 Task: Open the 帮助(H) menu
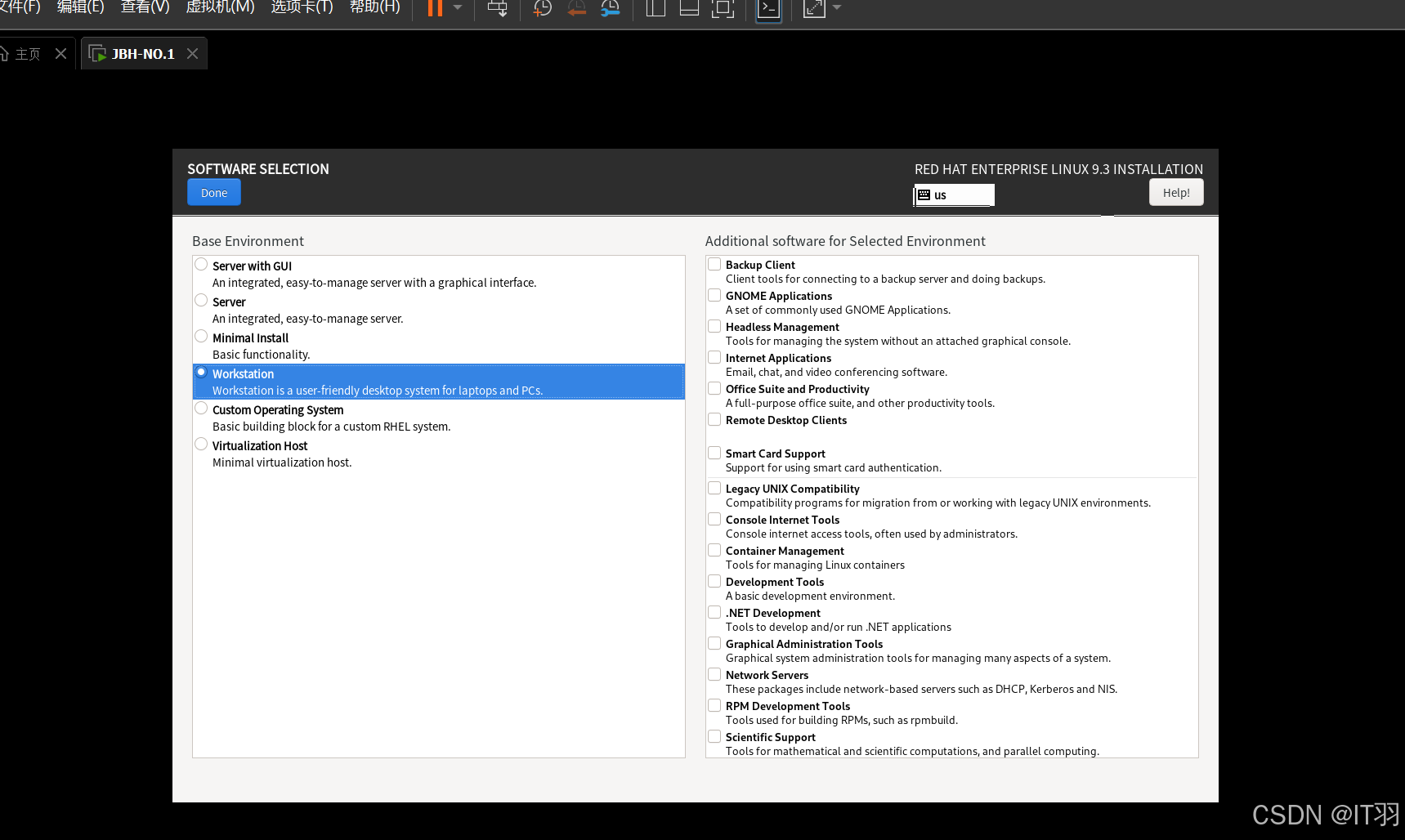375,7
